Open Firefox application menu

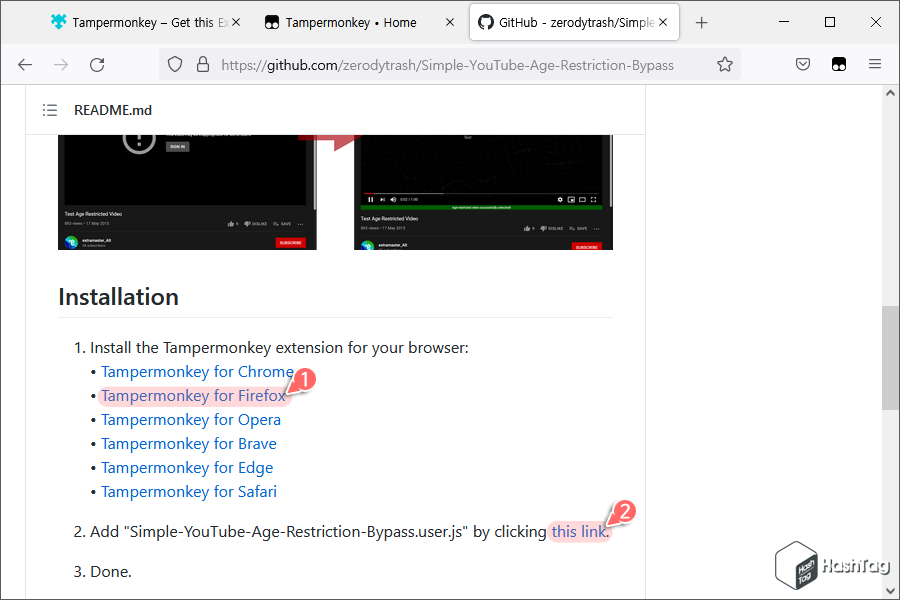click(x=875, y=64)
